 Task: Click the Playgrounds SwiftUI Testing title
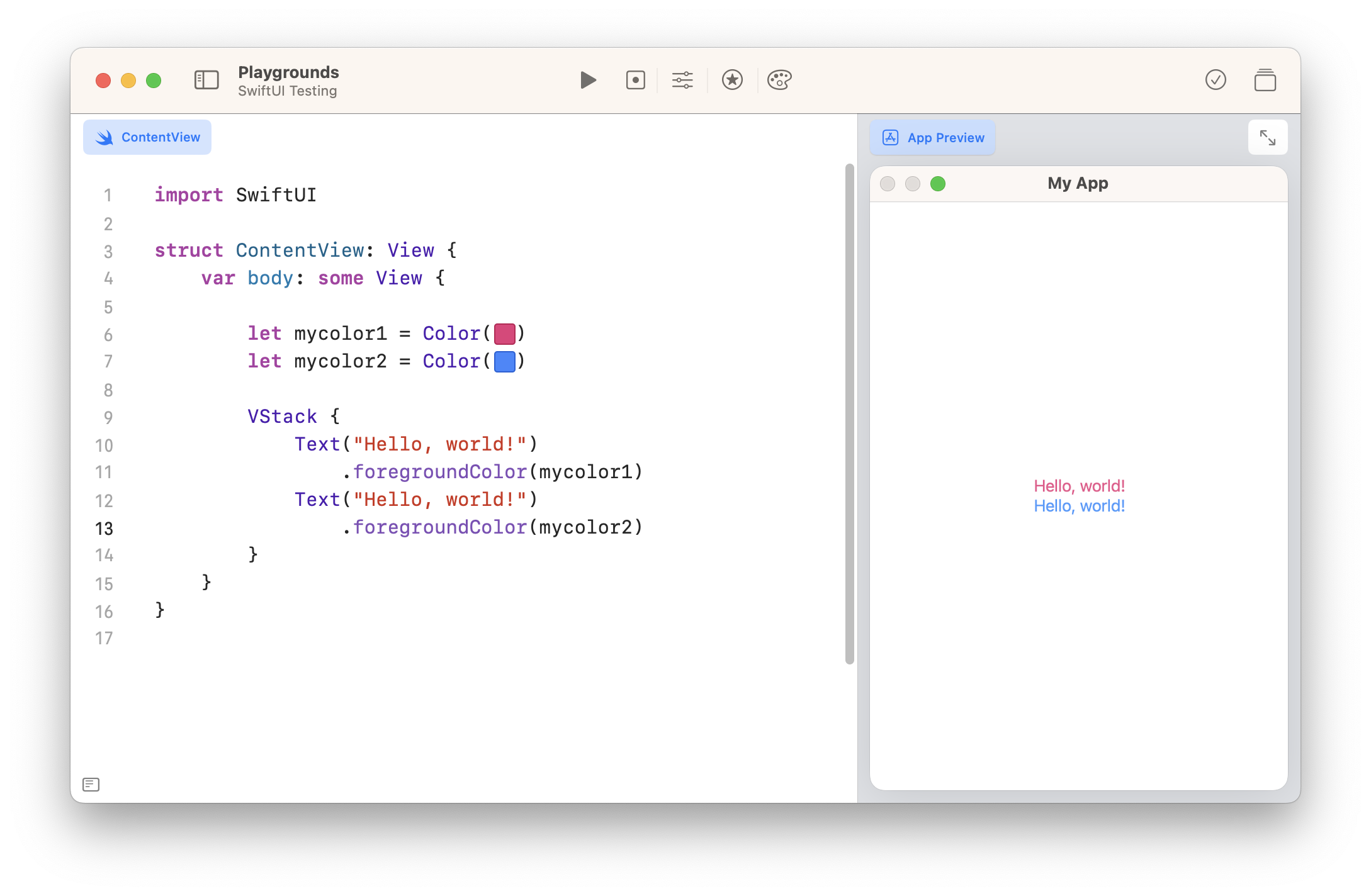click(288, 81)
